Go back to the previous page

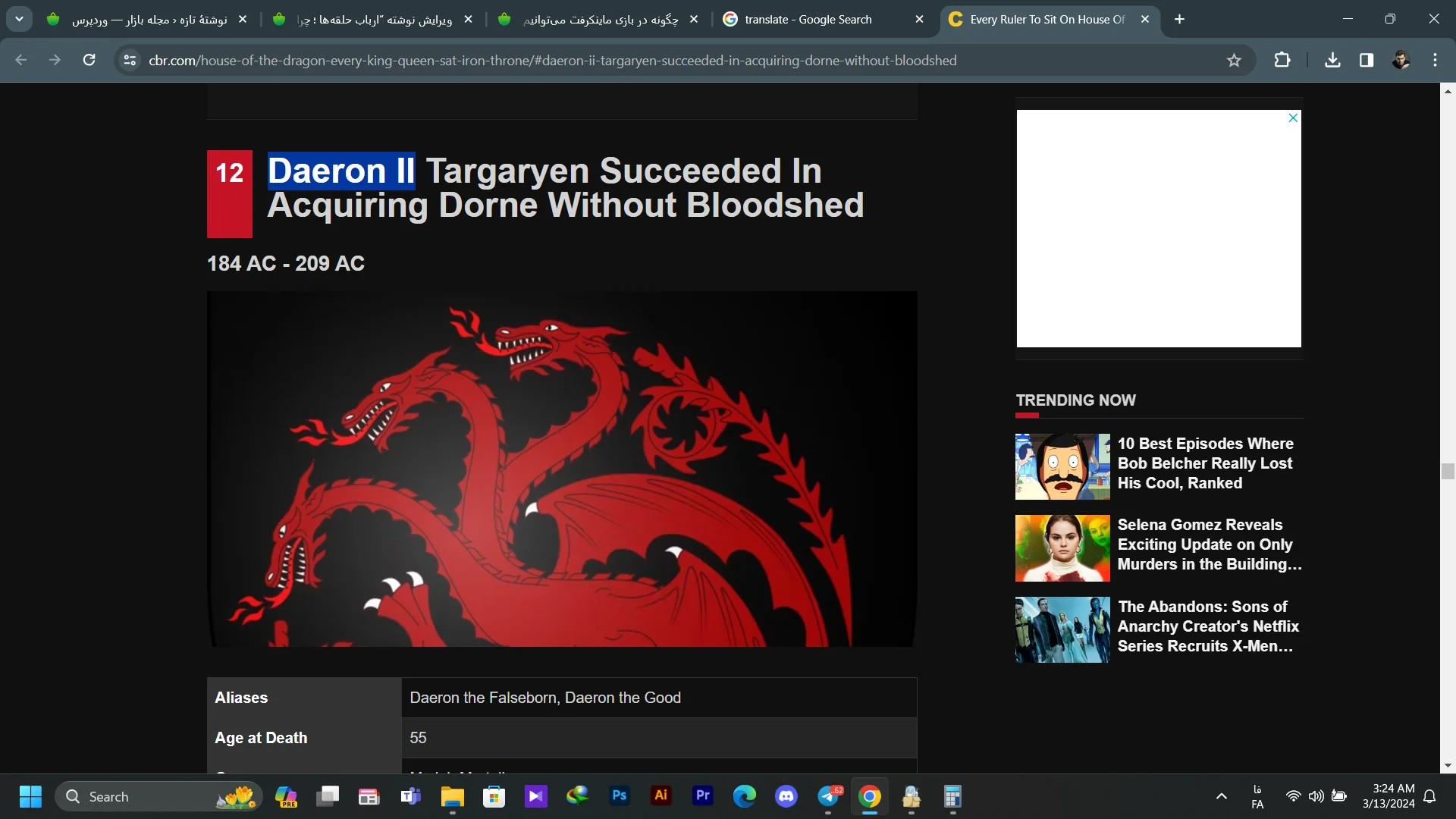tap(21, 60)
